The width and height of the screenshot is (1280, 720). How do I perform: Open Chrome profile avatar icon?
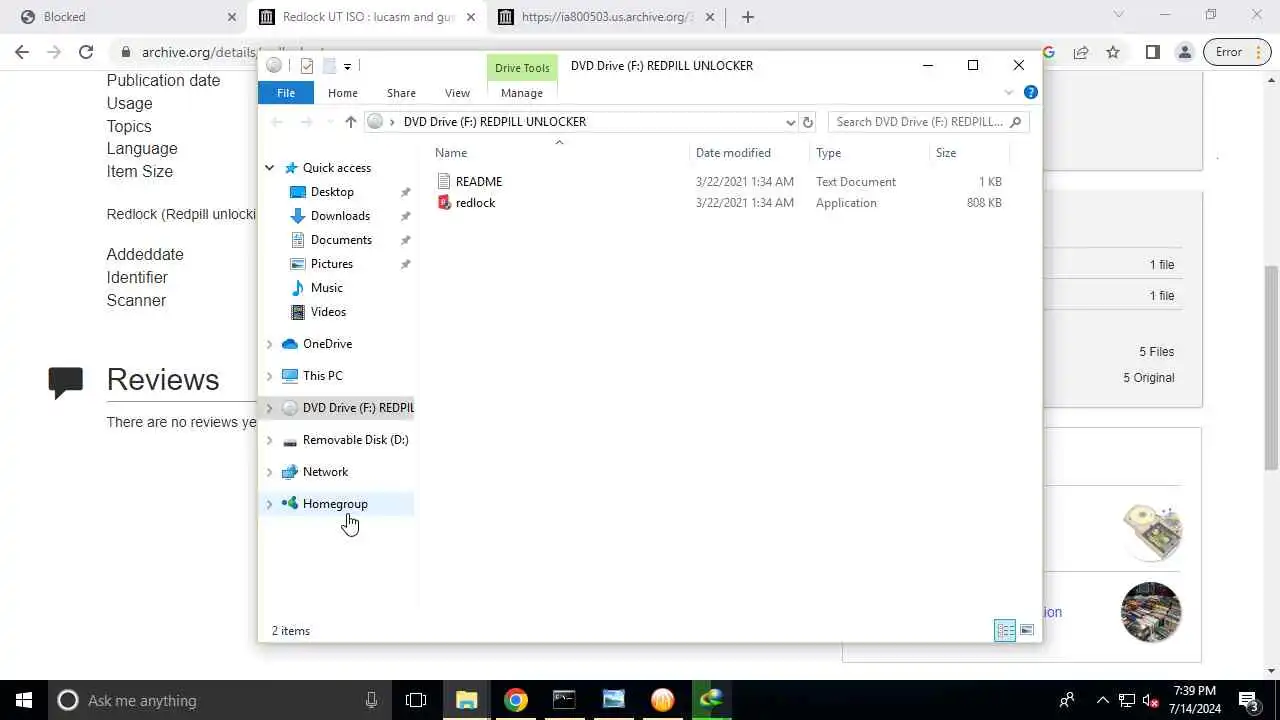[x=1185, y=52]
